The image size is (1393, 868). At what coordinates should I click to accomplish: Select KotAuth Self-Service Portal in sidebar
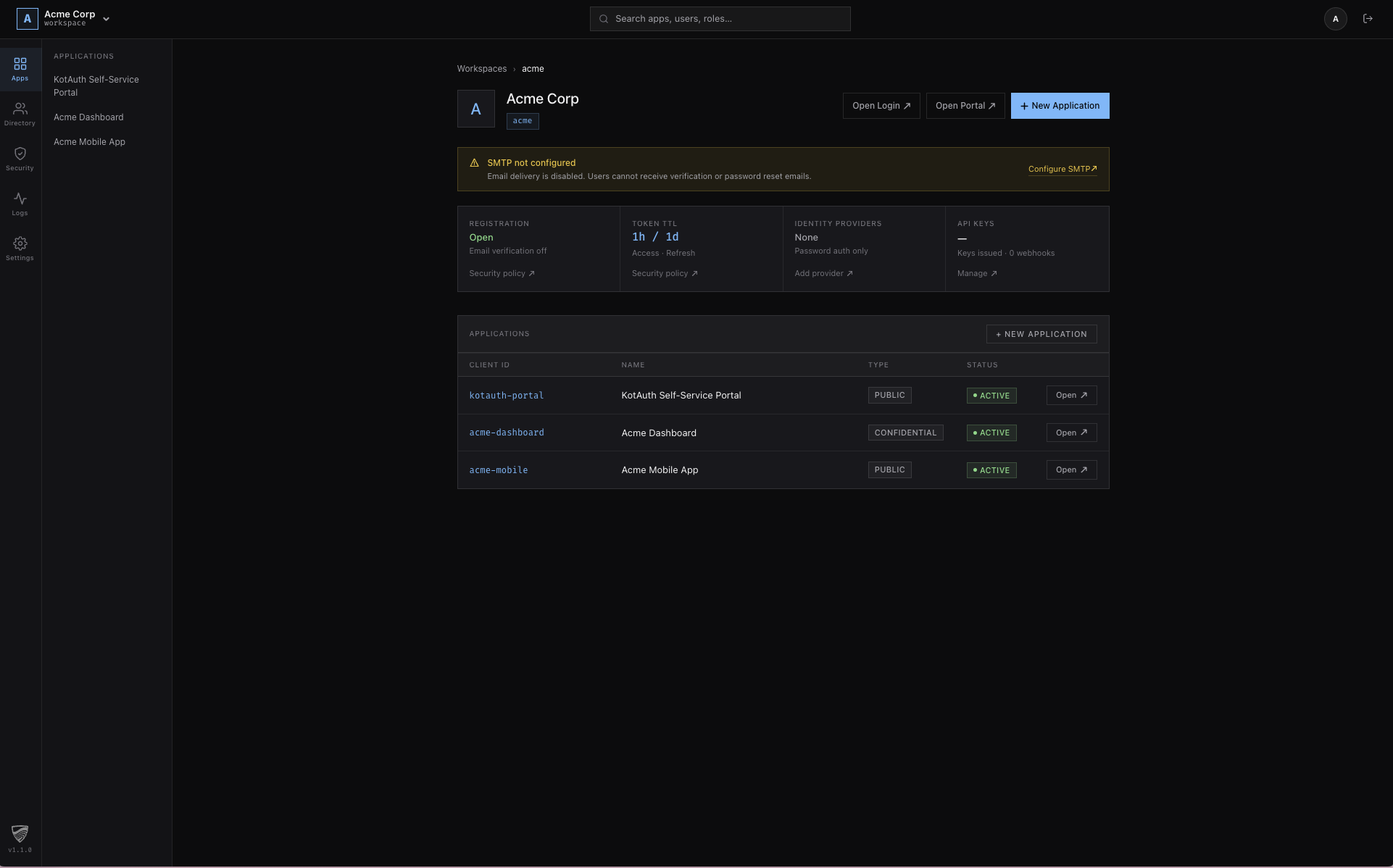96,85
